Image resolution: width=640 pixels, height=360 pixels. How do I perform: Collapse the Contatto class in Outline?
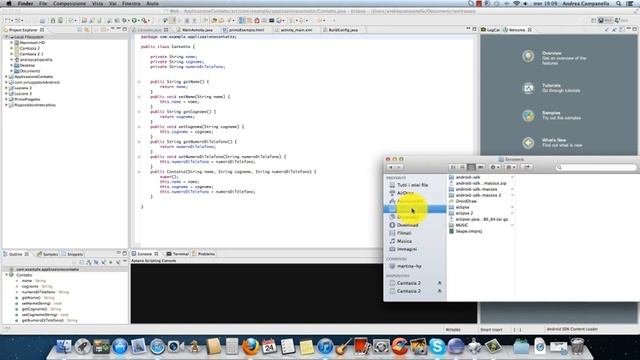(7, 275)
